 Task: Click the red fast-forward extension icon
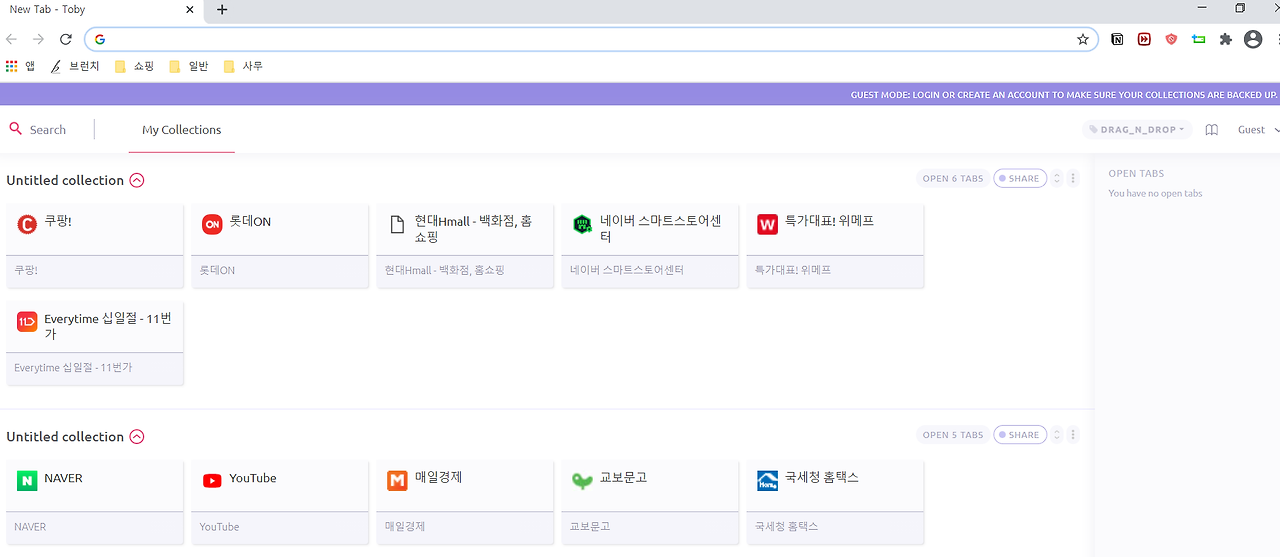(1144, 39)
